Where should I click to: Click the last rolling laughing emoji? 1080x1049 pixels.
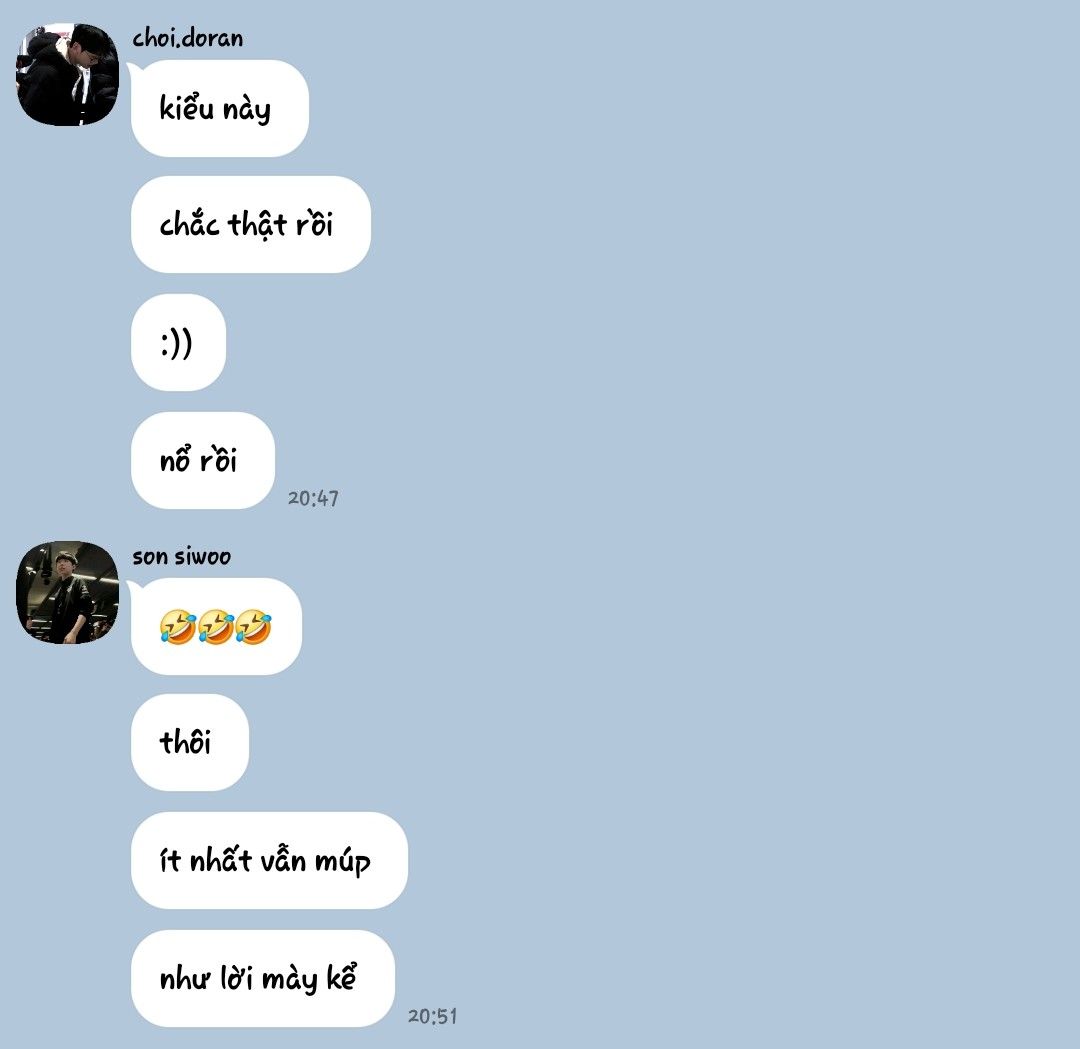pos(253,626)
